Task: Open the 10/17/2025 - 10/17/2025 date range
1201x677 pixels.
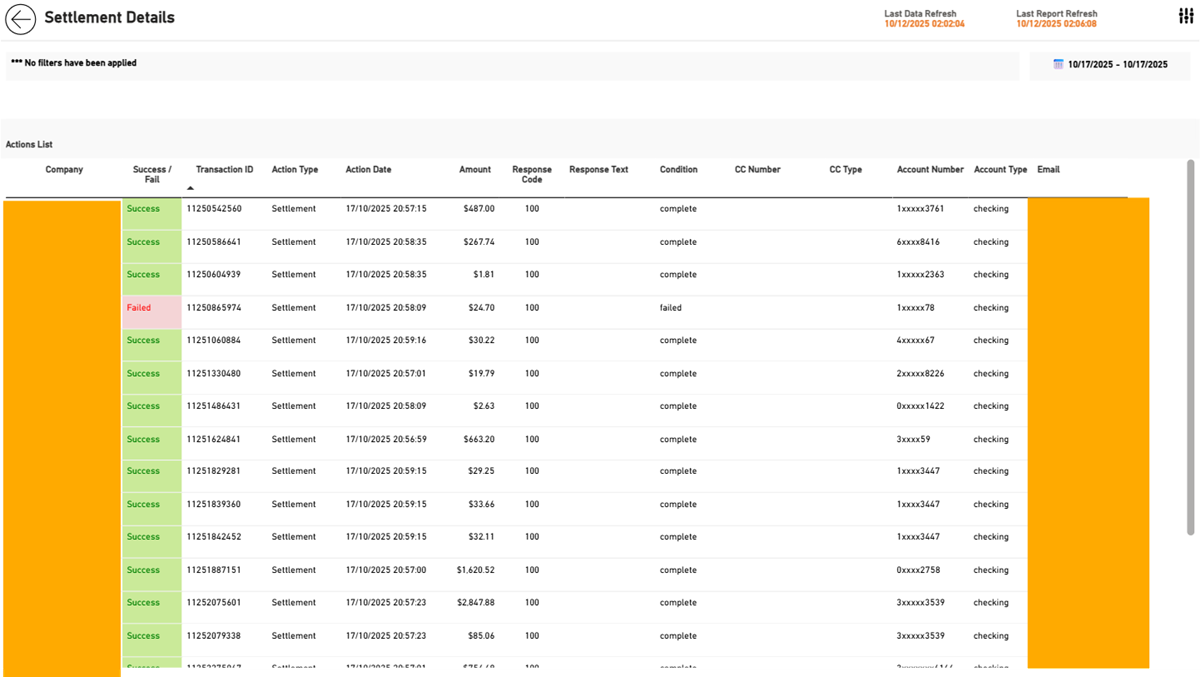Action: pyautogui.click(x=1117, y=64)
